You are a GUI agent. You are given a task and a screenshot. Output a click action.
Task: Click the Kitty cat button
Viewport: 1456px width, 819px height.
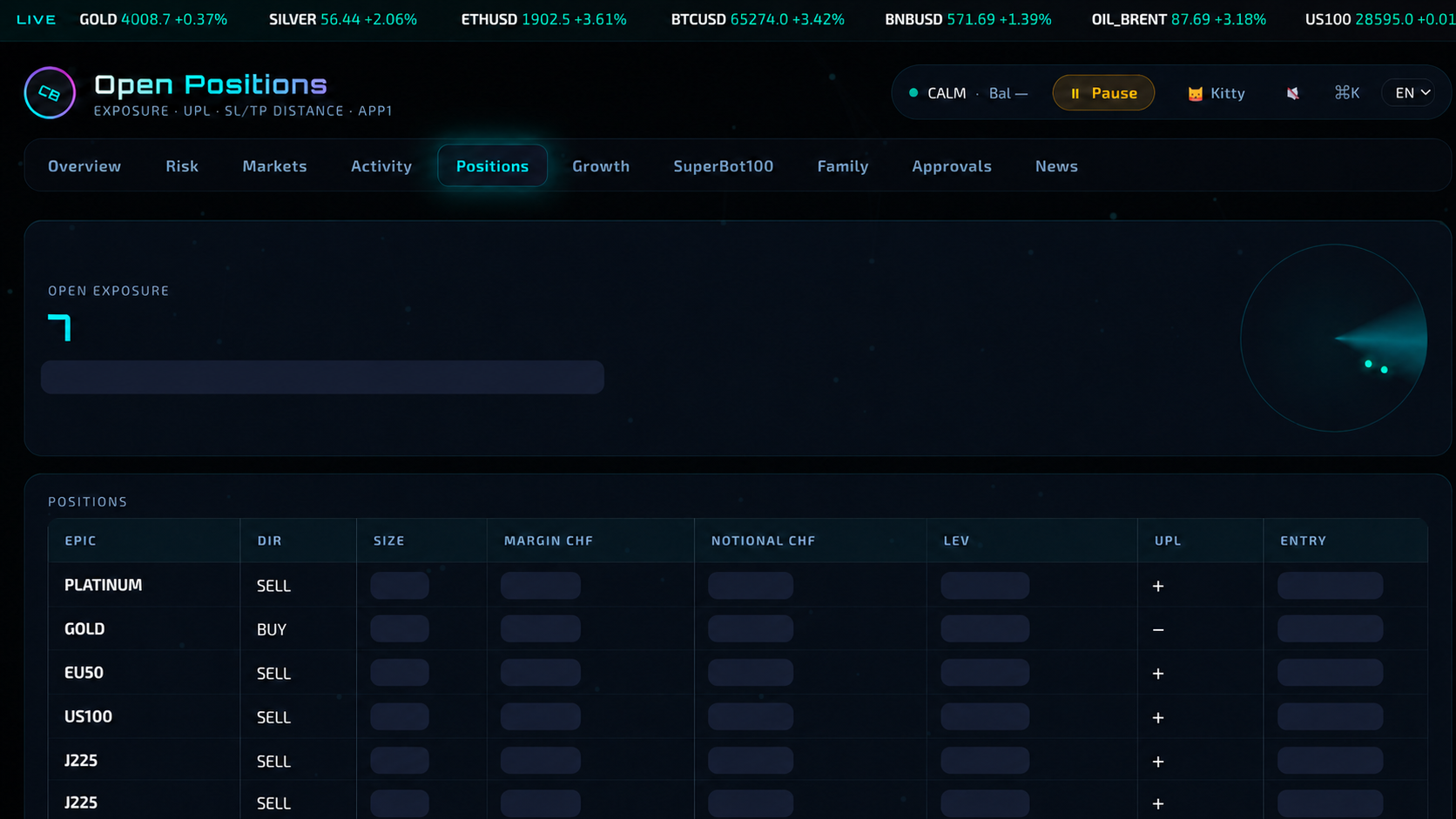pyautogui.click(x=1217, y=93)
